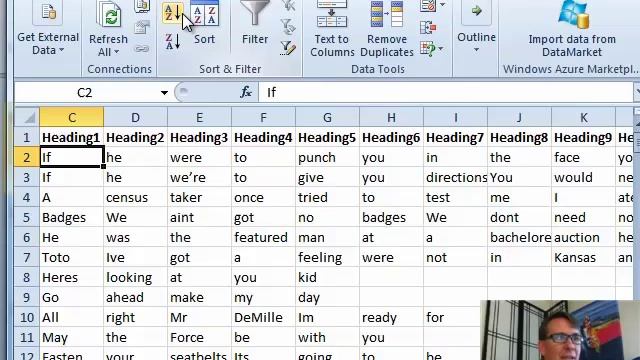Click the Name Box showing C2

[x=84, y=93]
